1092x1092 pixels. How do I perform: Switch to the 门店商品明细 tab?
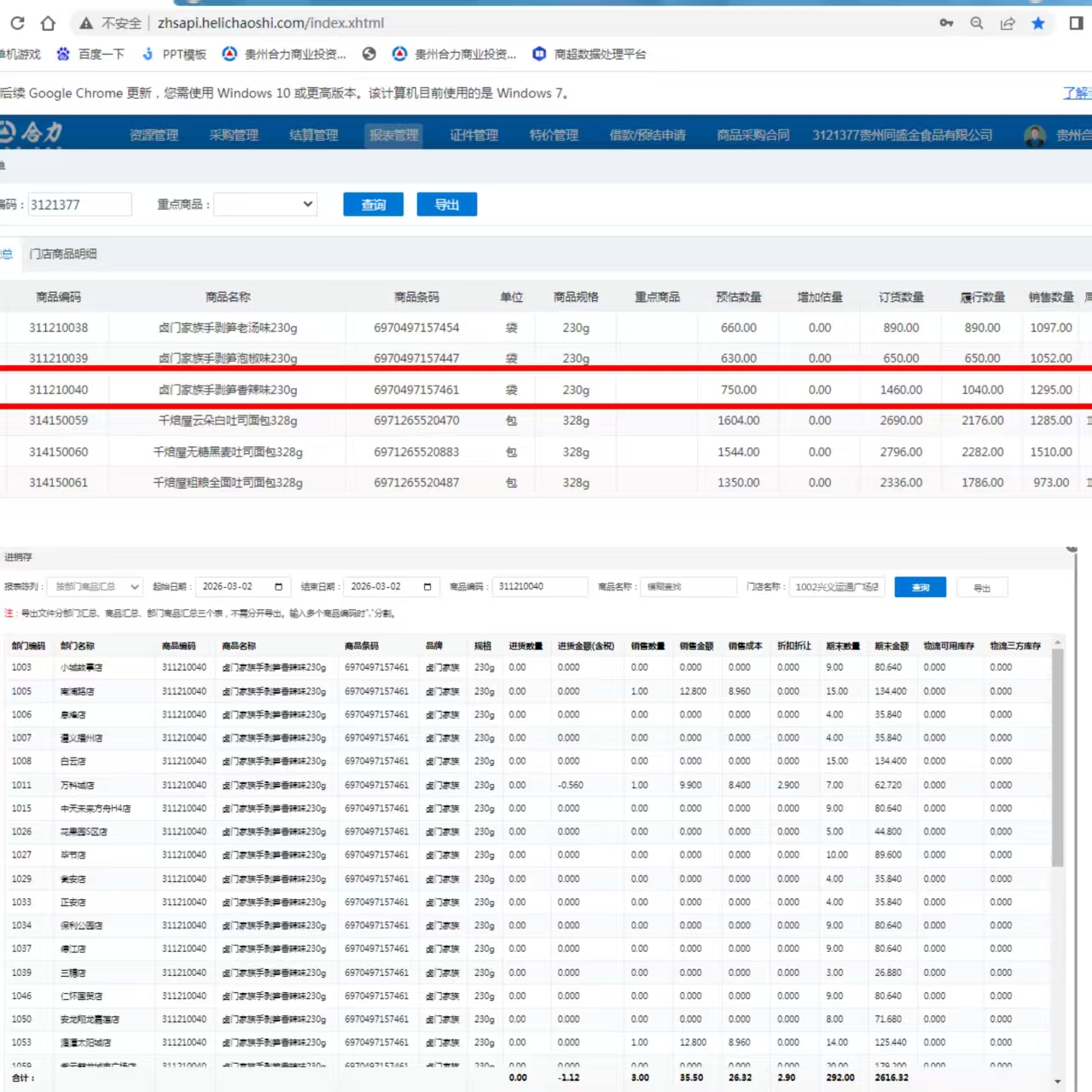pyautogui.click(x=63, y=254)
